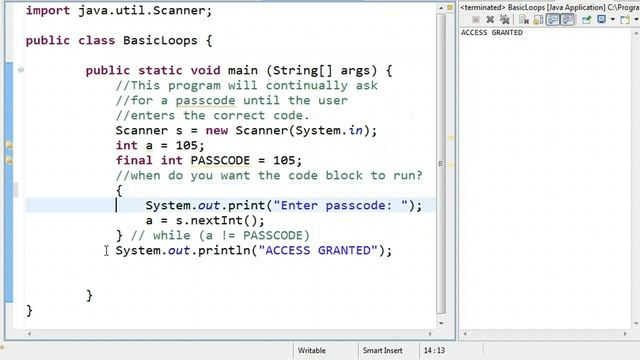The height and width of the screenshot is (360, 640).
Task: Click the terminated BasicLooops console title
Action: [550, 7]
